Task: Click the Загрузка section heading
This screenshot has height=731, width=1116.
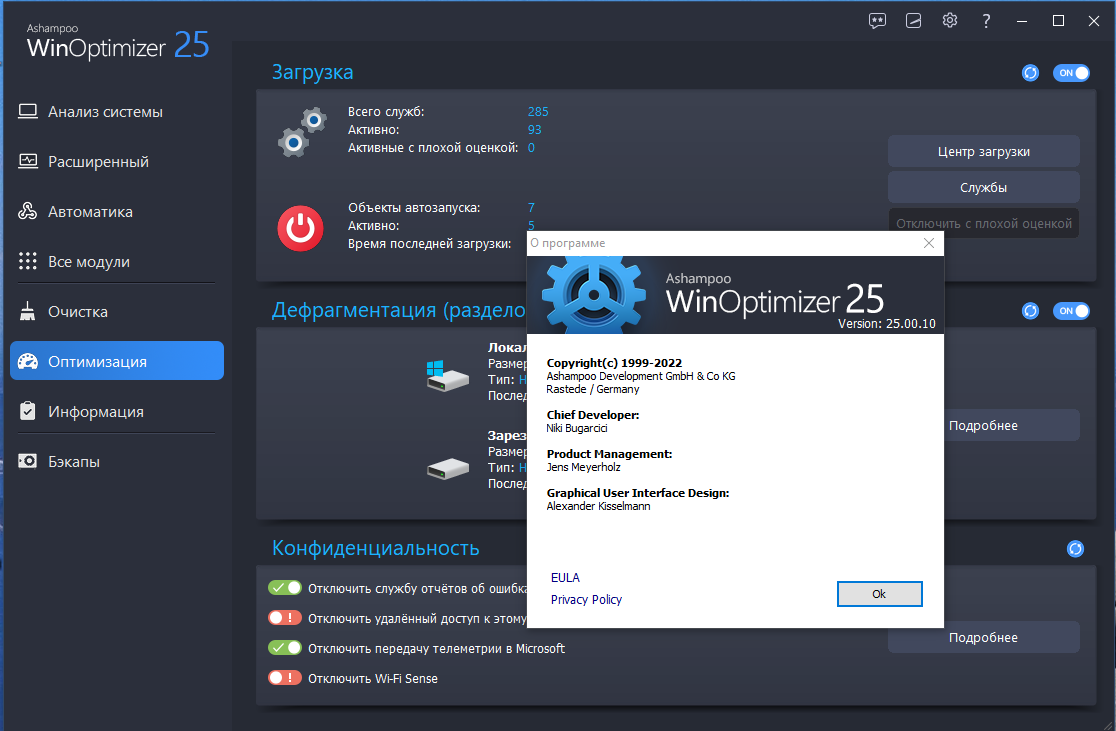Action: 312,73
